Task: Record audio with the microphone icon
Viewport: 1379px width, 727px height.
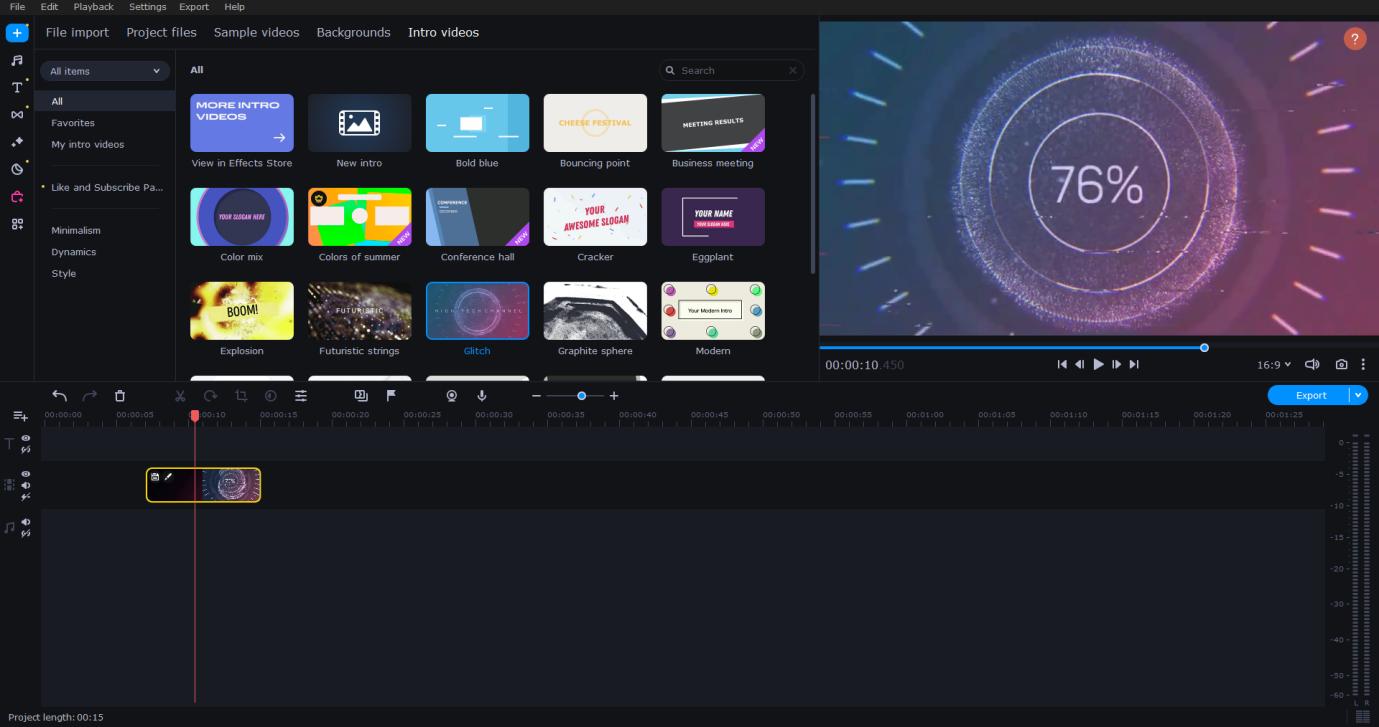Action: coord(482,396)
